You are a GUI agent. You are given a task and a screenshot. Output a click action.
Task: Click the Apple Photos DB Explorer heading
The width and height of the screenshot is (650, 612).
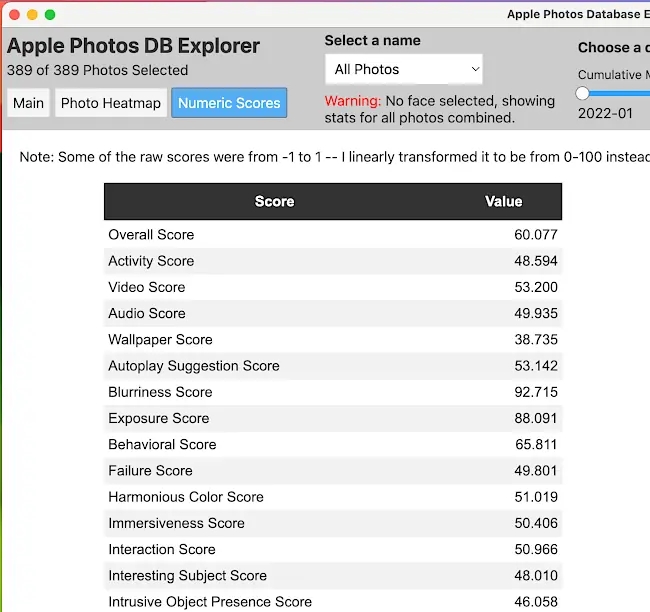click(x=133, y=46)
